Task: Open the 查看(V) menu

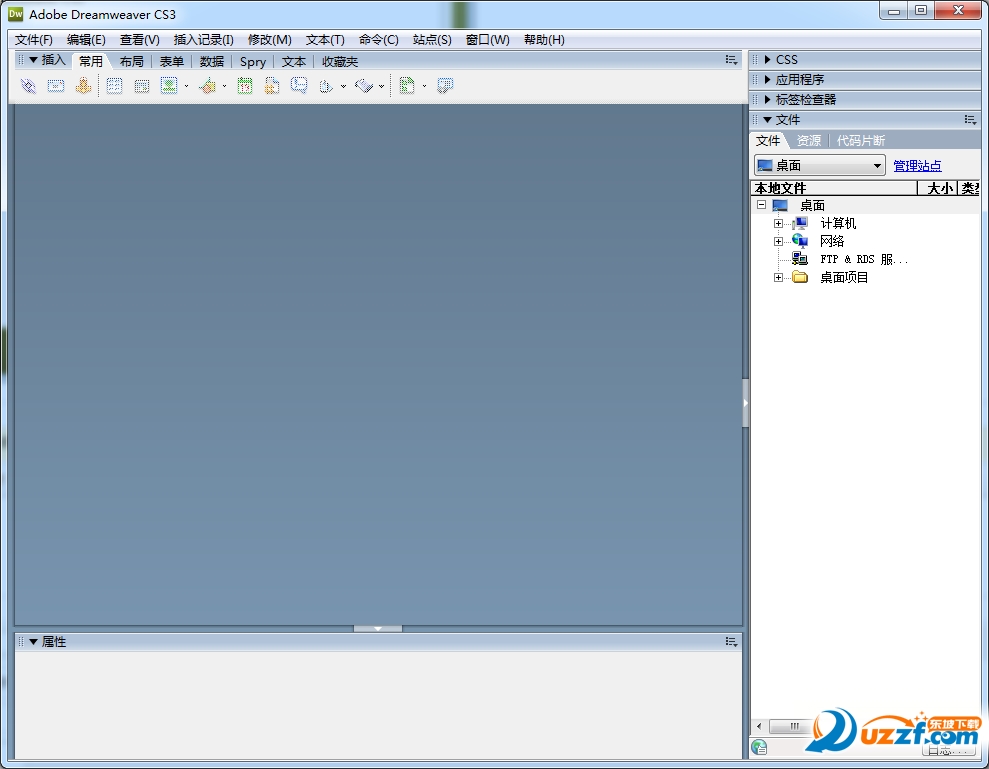Action: [139, 40]
